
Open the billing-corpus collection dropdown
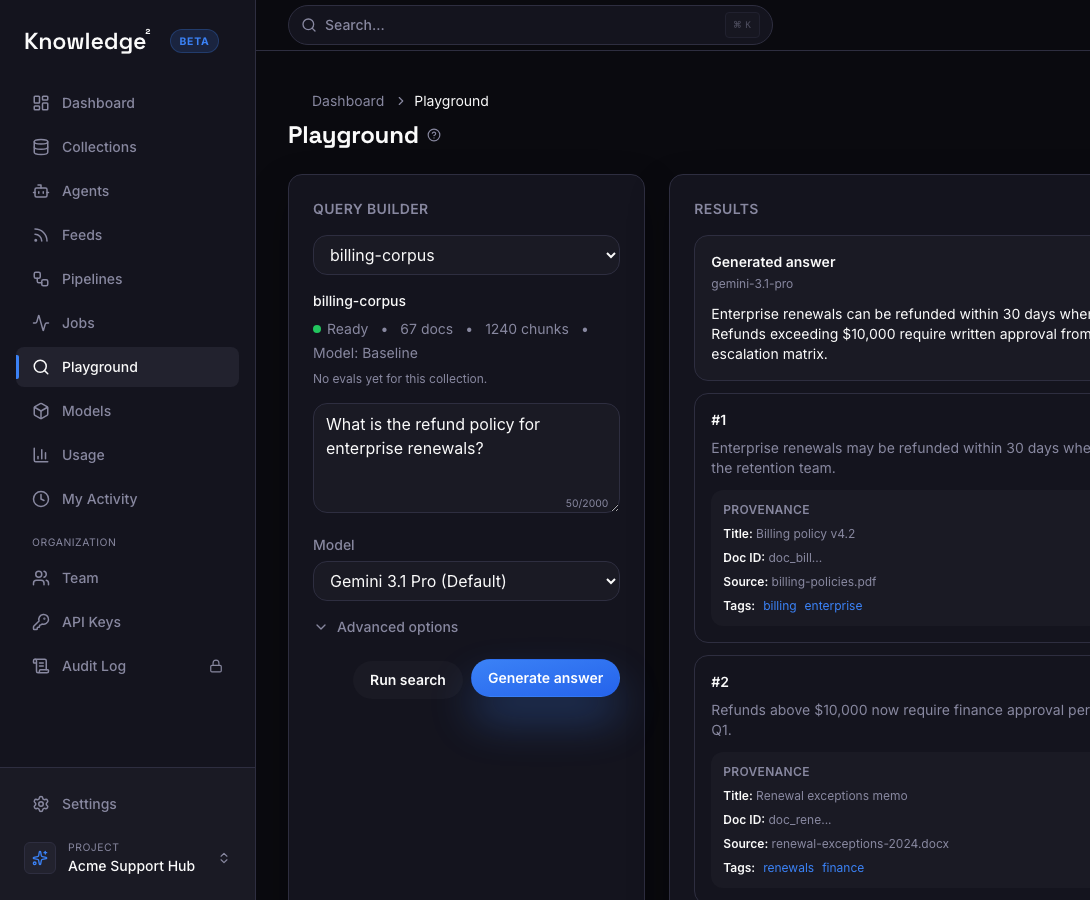466,255
